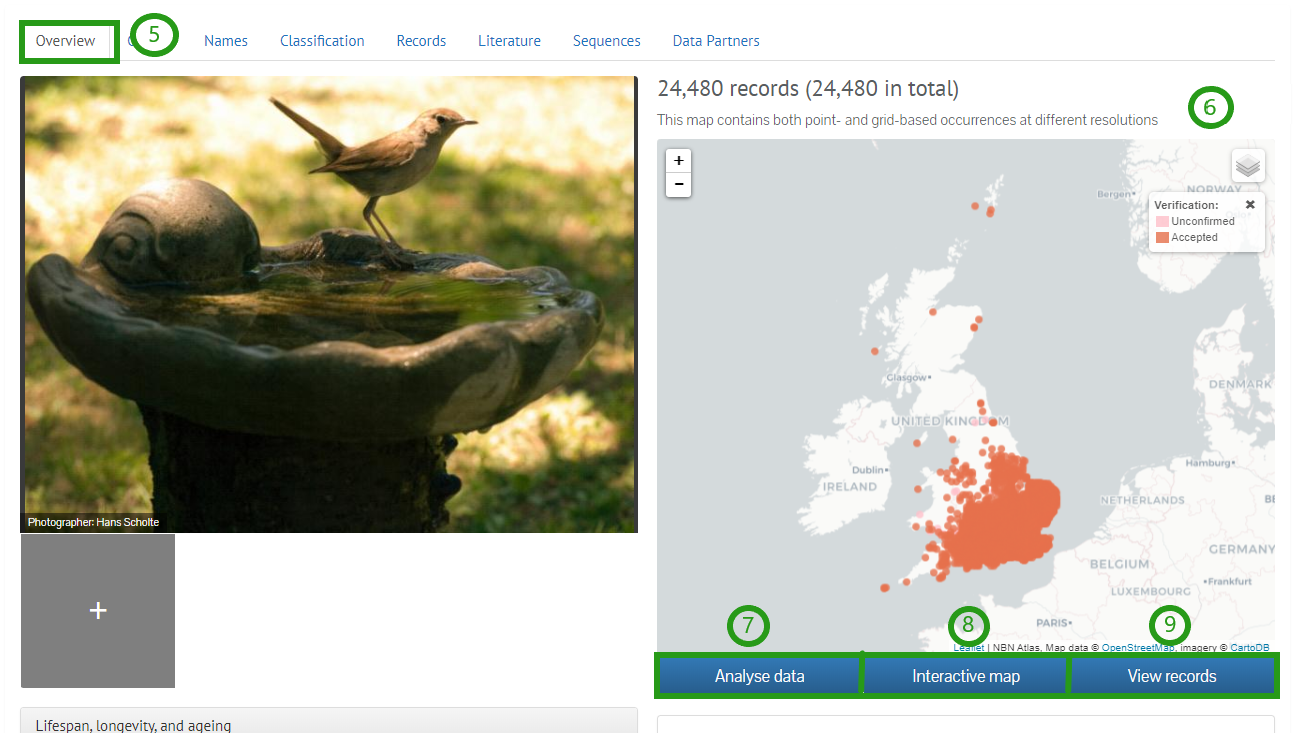Viewport: 1295px width, 733px height.
Task: Open the Overview tab
Action: pyautogui.click(x=66, y=41)
